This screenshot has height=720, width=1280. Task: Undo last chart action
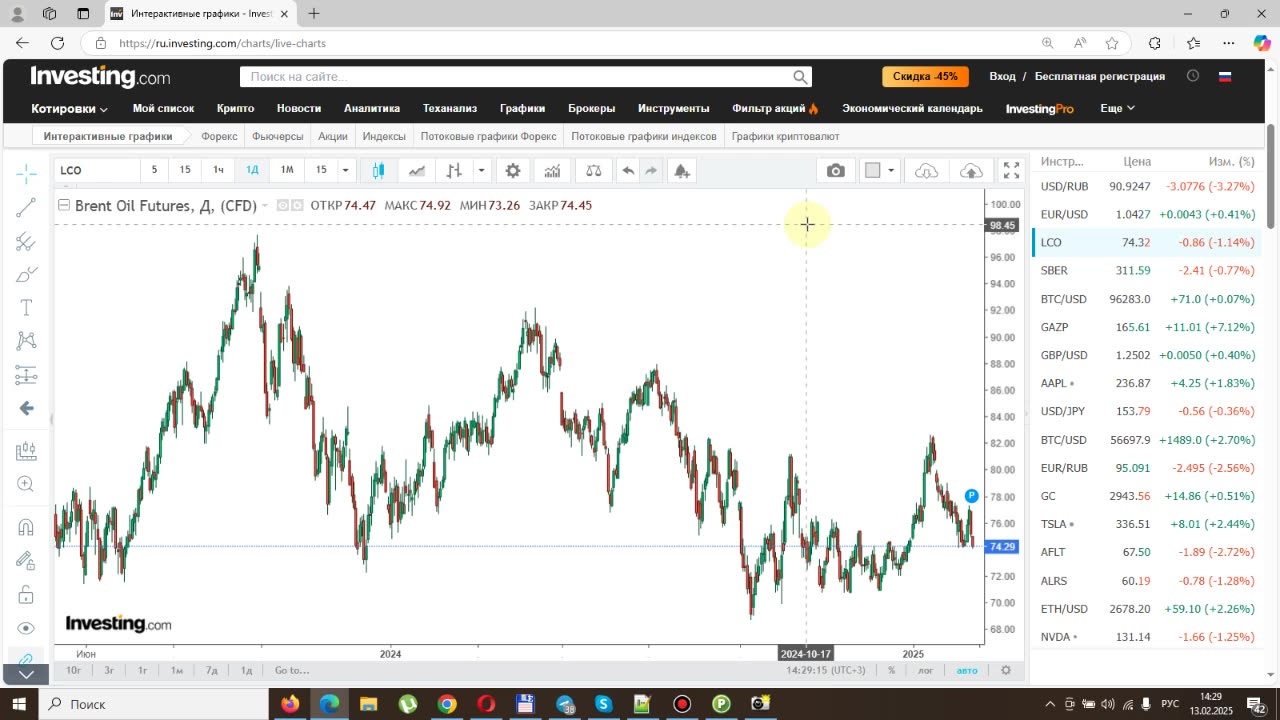[x=628, y=171]
